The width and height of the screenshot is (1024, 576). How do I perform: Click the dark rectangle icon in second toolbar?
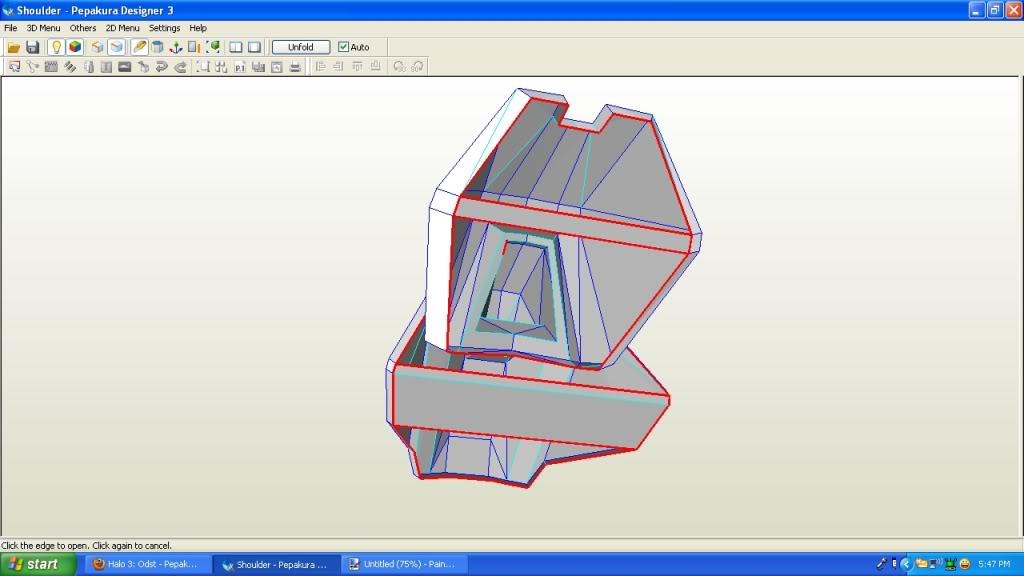coord(125,67)
